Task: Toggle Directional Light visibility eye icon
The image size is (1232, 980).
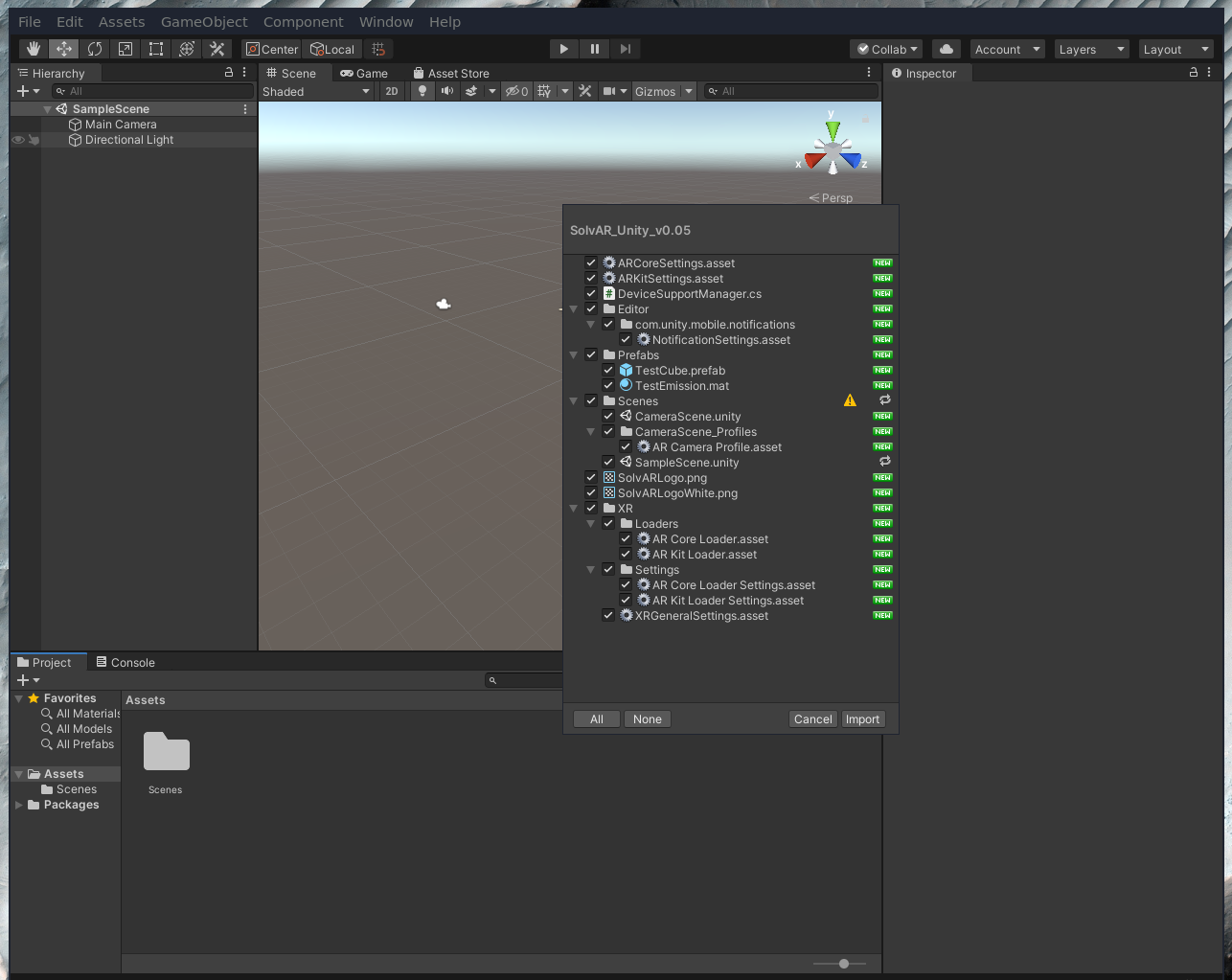Action: click(x=18, y=140)
